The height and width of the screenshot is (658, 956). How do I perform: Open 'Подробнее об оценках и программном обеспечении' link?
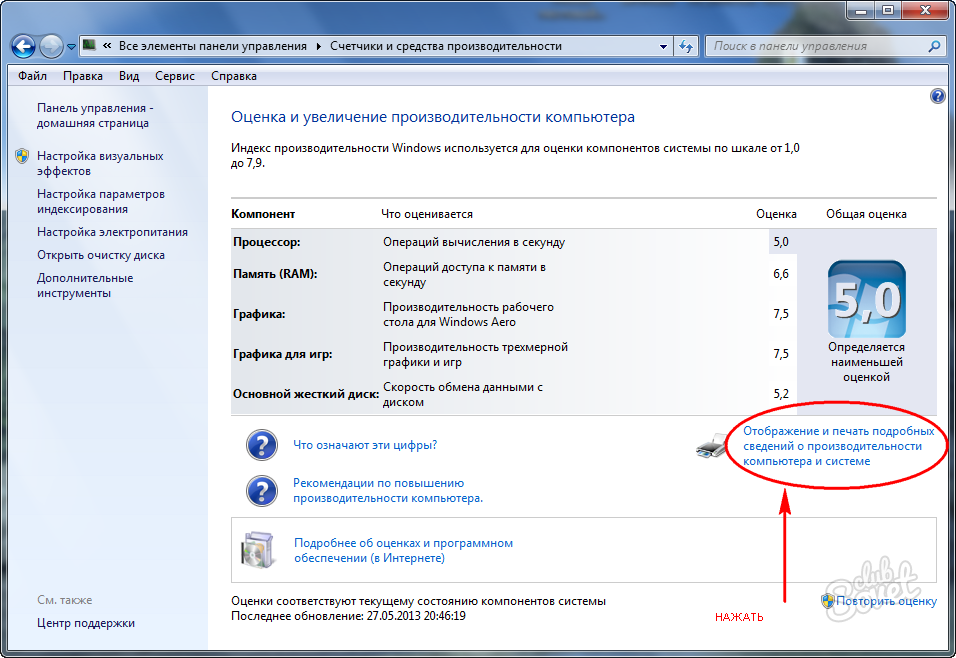403,550
